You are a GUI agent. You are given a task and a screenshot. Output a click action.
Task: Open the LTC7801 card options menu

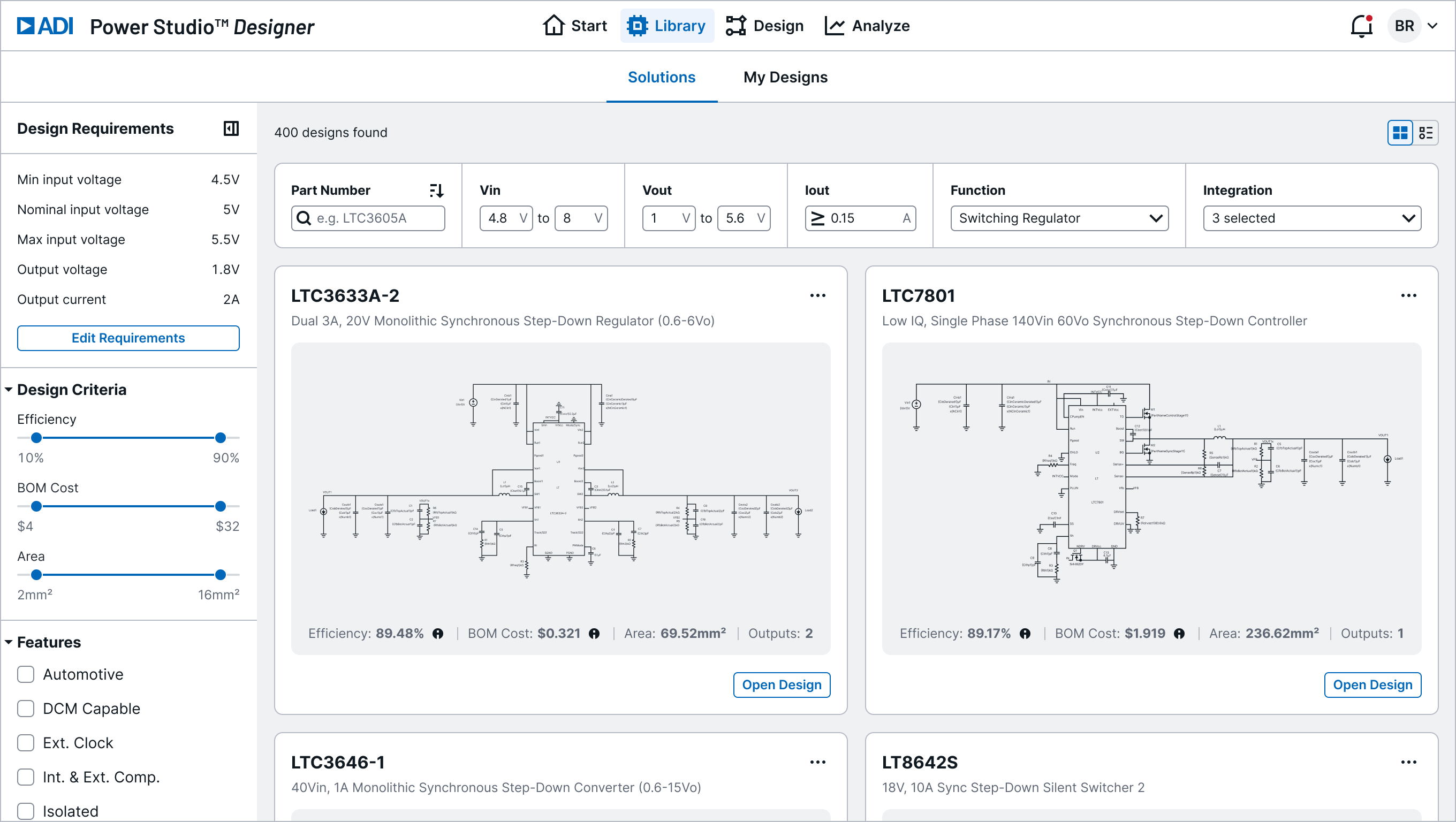click(1408, 295)
